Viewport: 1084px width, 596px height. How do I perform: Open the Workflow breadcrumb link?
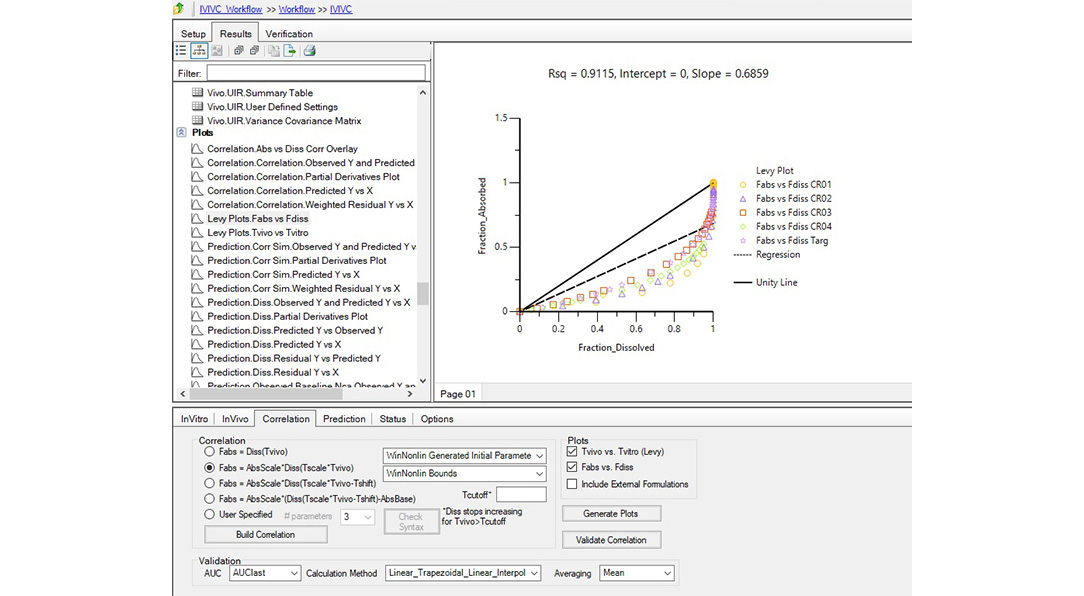[x=297, y=9]
